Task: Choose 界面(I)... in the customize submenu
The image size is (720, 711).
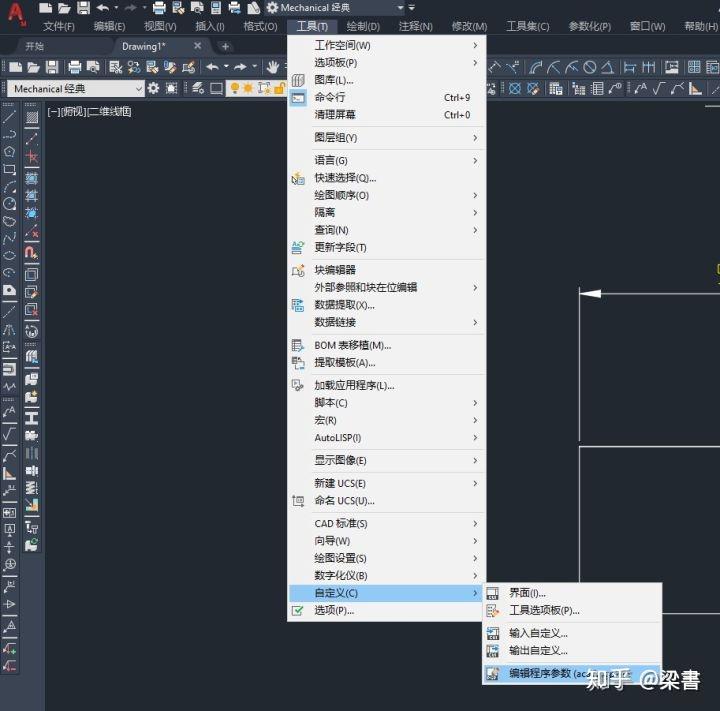Action: point(572,593)
